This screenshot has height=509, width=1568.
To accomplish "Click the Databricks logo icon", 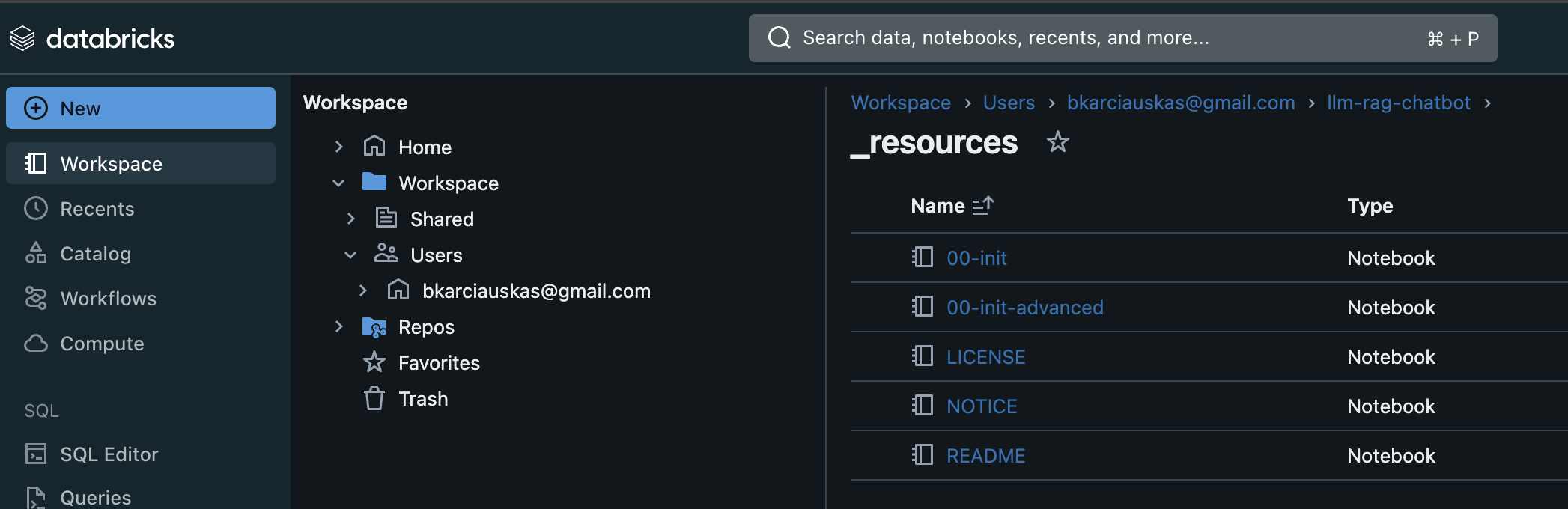I will 22,38.
